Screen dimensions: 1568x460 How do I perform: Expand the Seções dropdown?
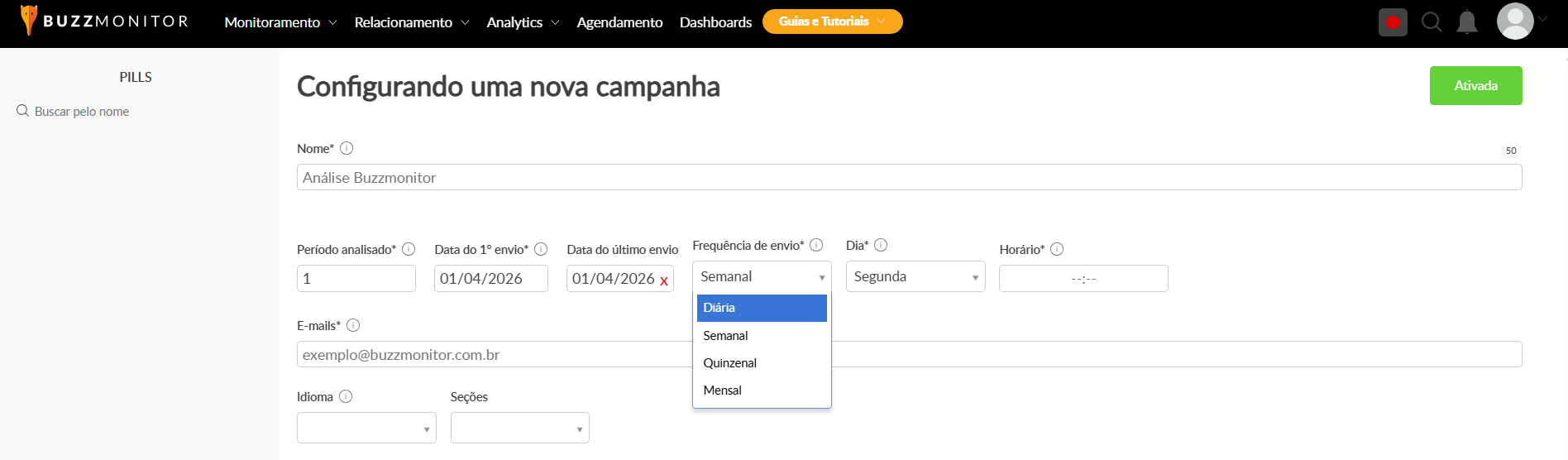click(519, 428)
